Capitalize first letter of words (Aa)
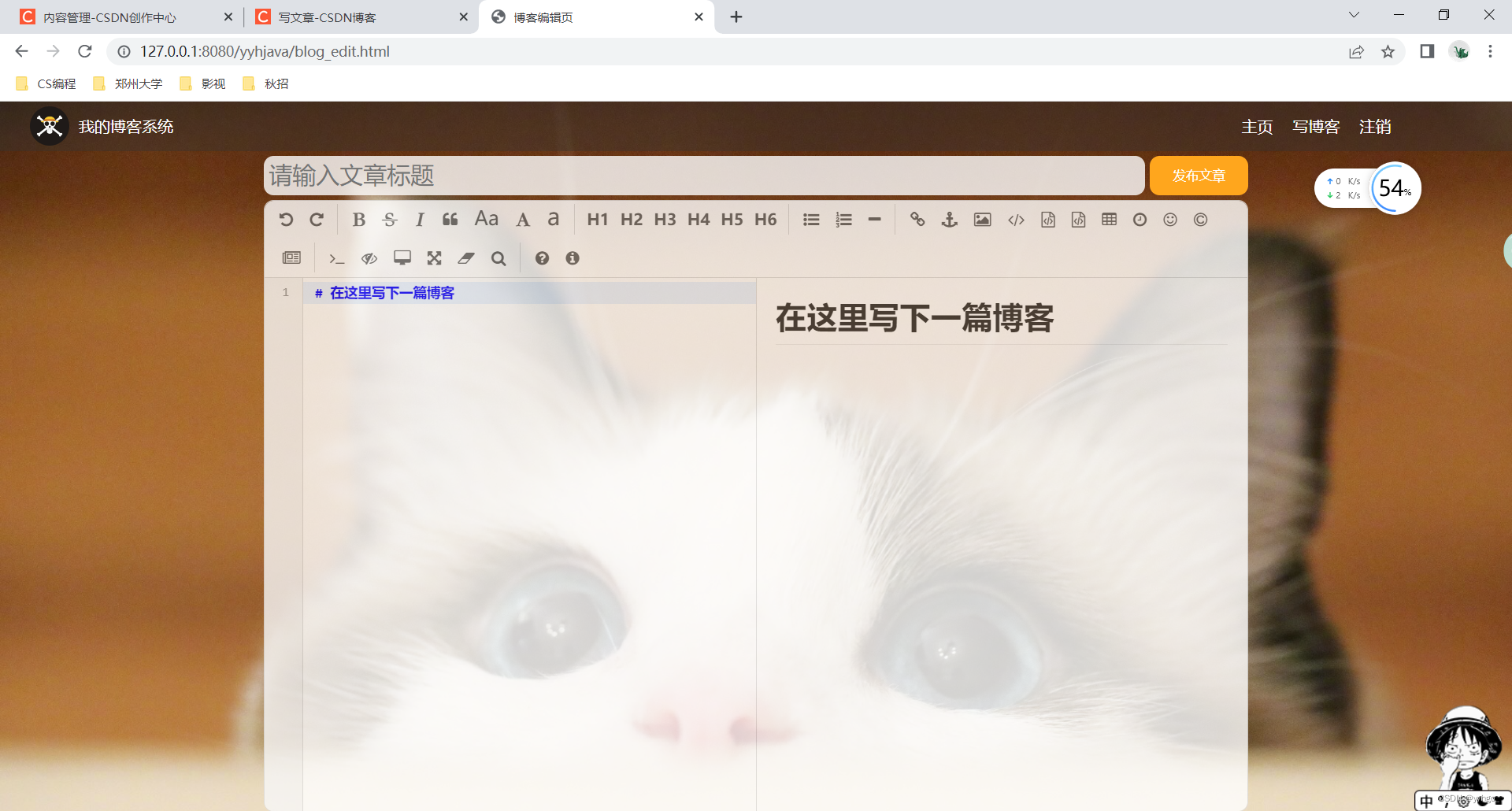This screenshot has width=1512, height=811. pyautogui.click(x=487, y=219)
